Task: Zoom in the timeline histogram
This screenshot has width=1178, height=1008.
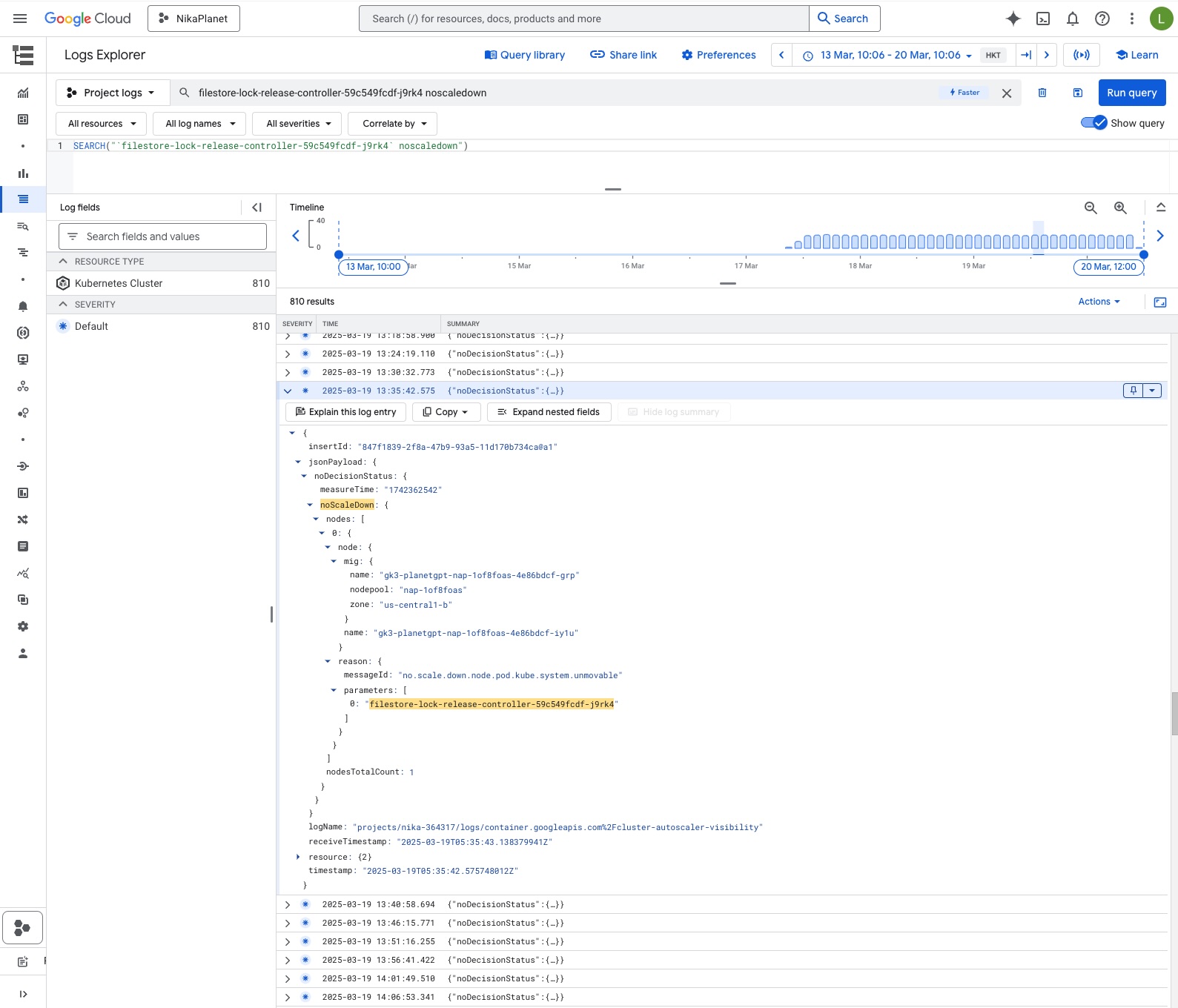Action: 1120,208
